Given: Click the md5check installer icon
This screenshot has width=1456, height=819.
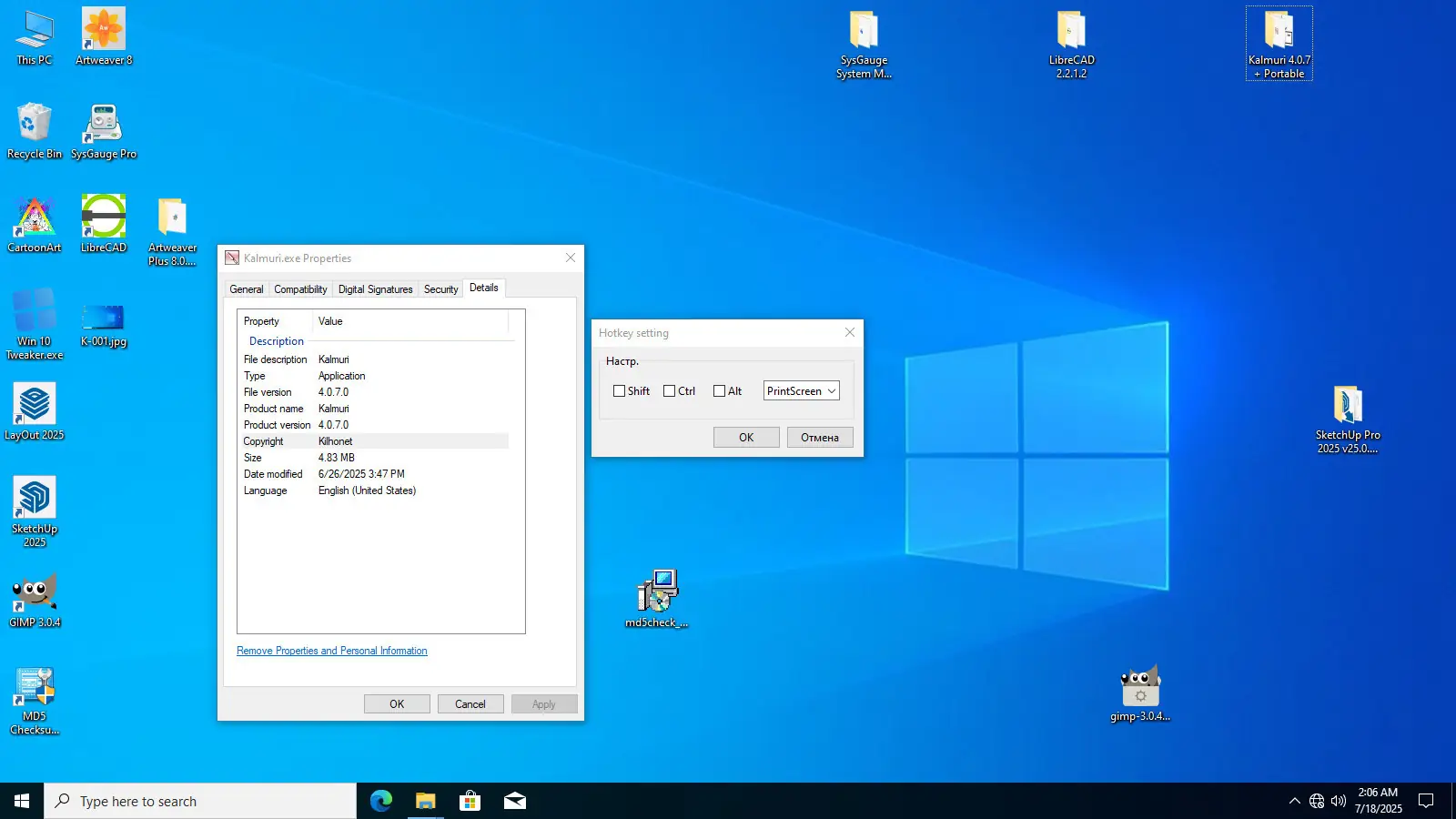Looking at the screenshot, I should click(x=657, y=592).
